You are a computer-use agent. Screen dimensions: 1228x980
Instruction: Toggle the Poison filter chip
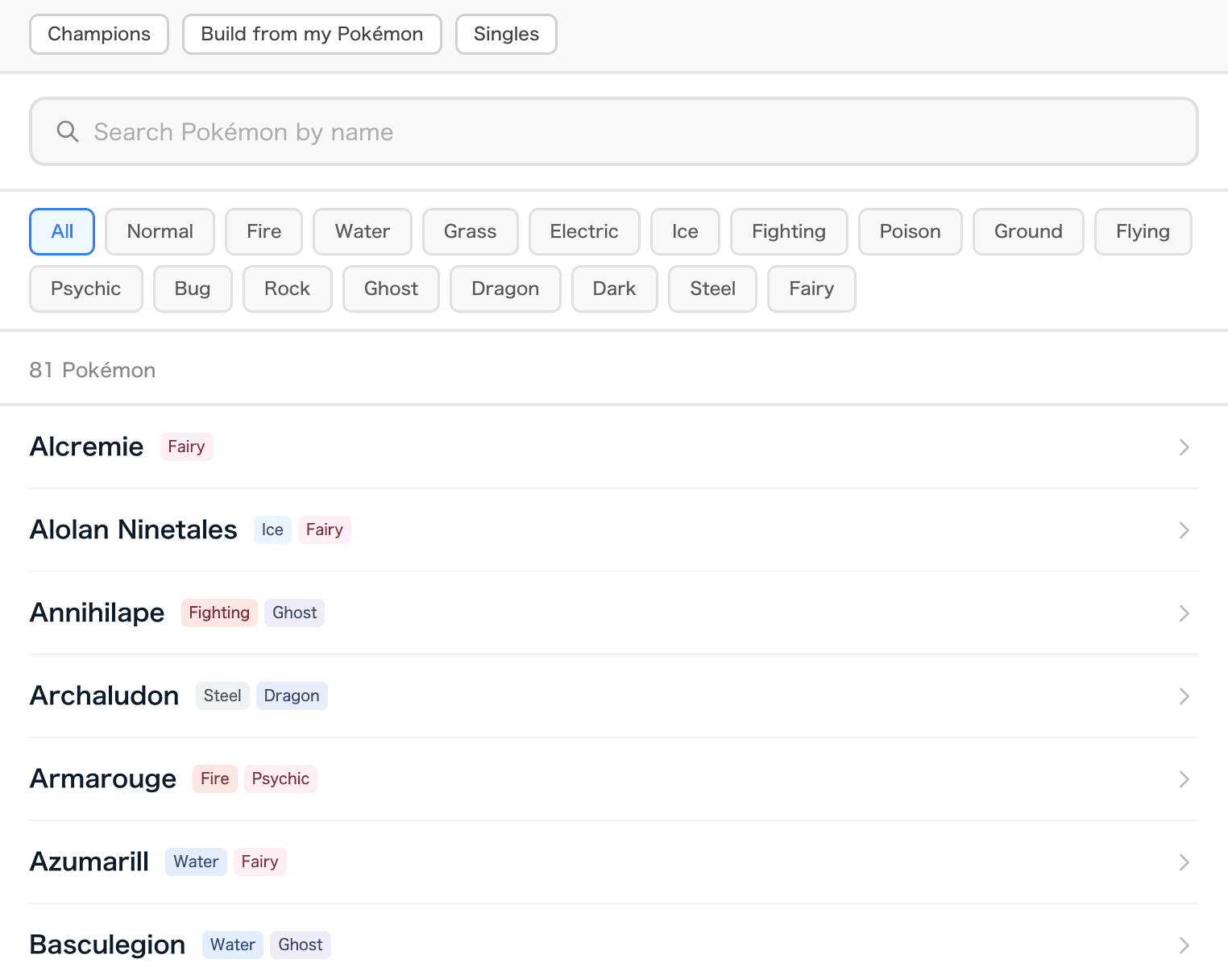point(911,231)
